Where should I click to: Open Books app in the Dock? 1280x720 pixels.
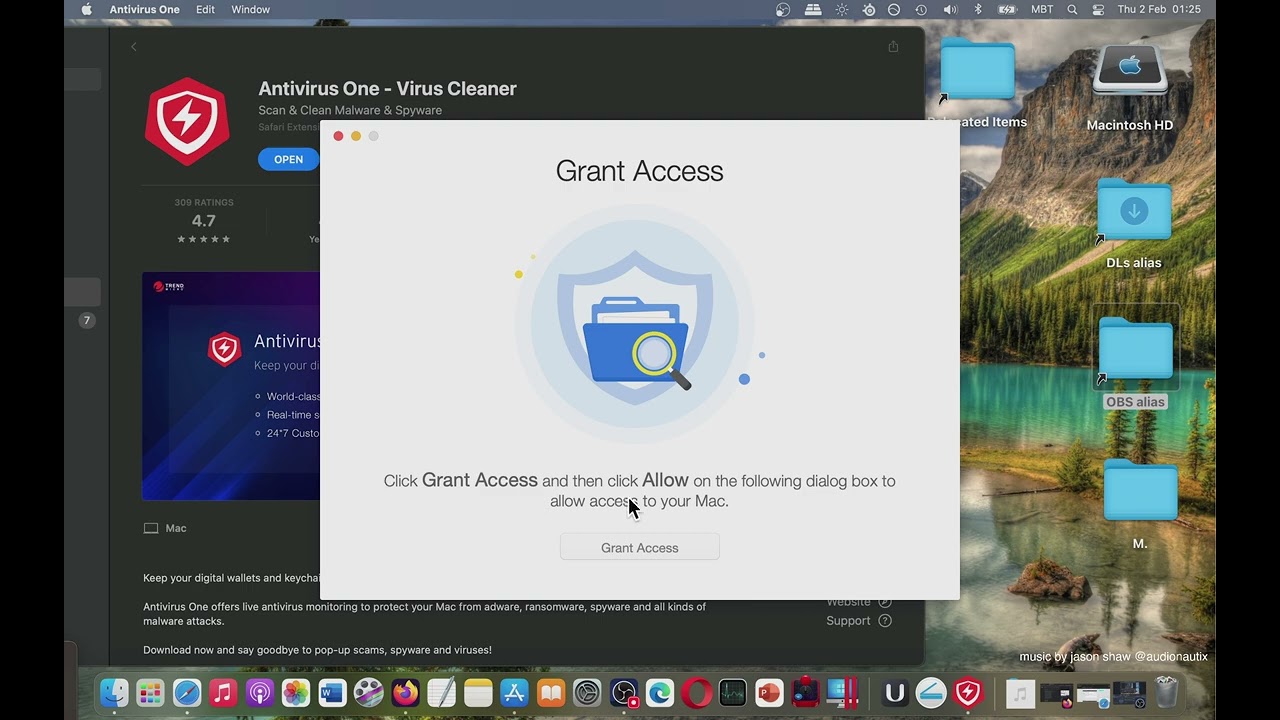point(551,692)
